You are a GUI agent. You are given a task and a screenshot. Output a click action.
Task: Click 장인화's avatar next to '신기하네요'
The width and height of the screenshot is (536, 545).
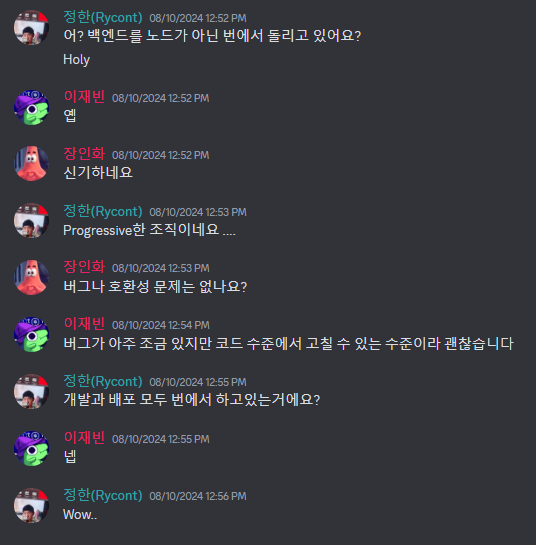31,163
